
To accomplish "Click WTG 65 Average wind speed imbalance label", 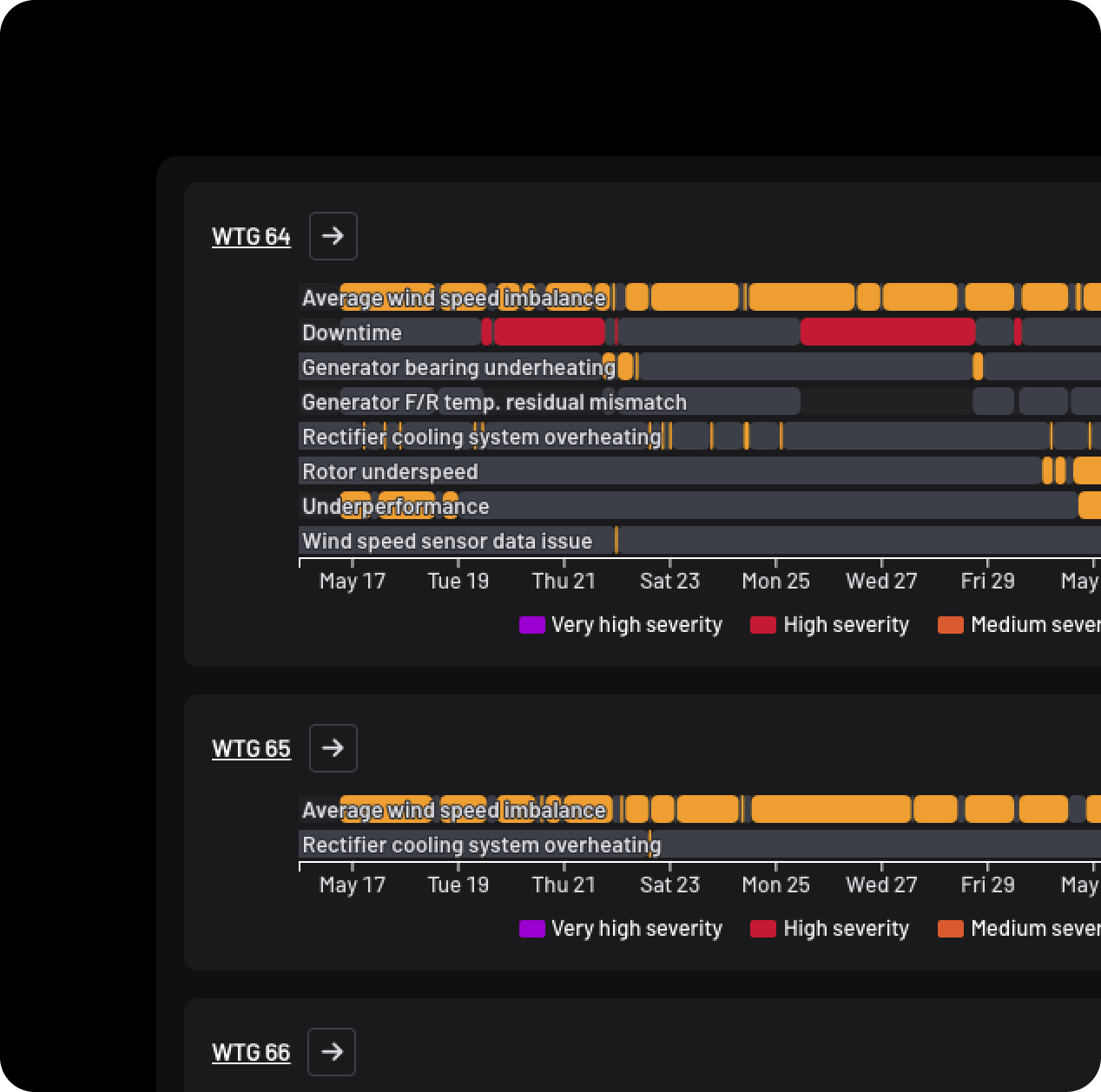I will [x=454, y=810].
